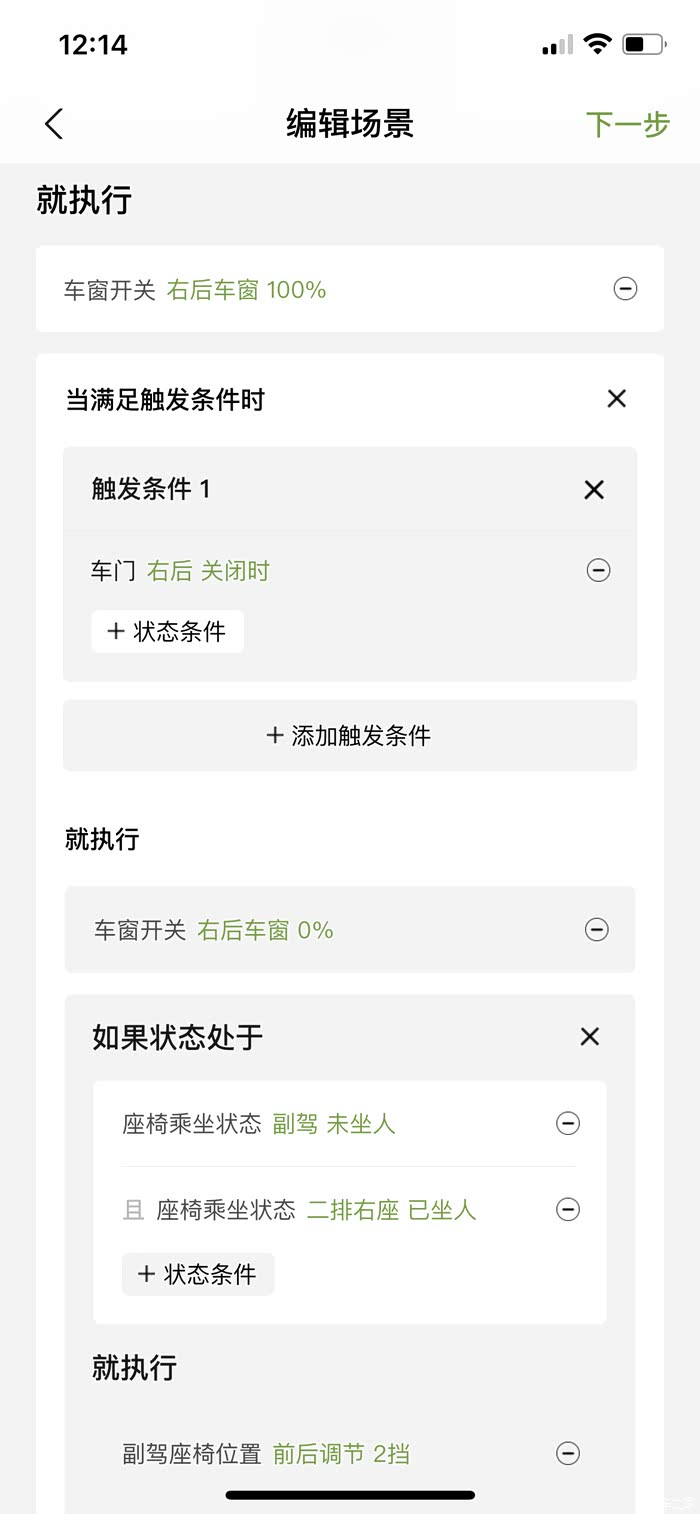This screenshot has width=700, height=1514.
Task: Change the 右后车窗 0% value
Action: [265, 930]
